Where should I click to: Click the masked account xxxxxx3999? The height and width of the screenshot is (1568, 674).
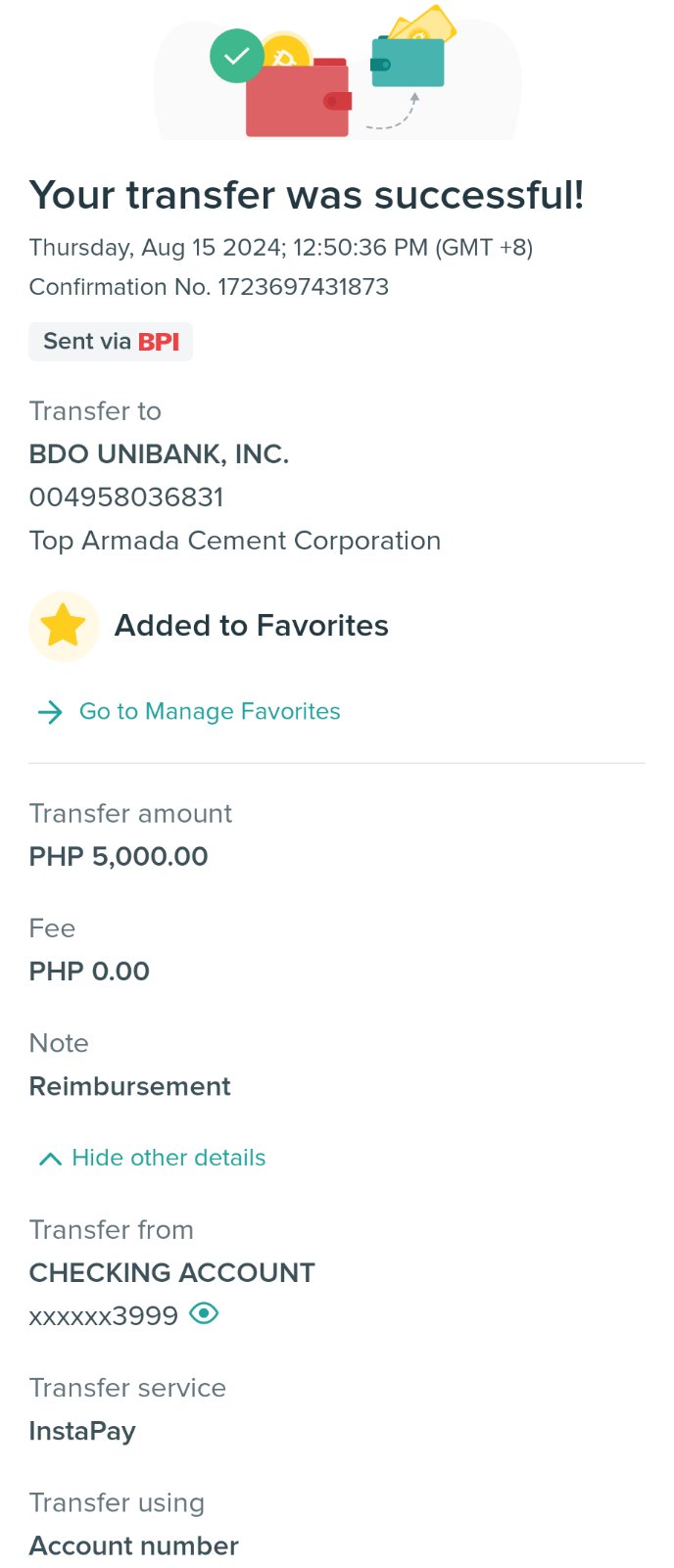click(x=104, y=1315)
